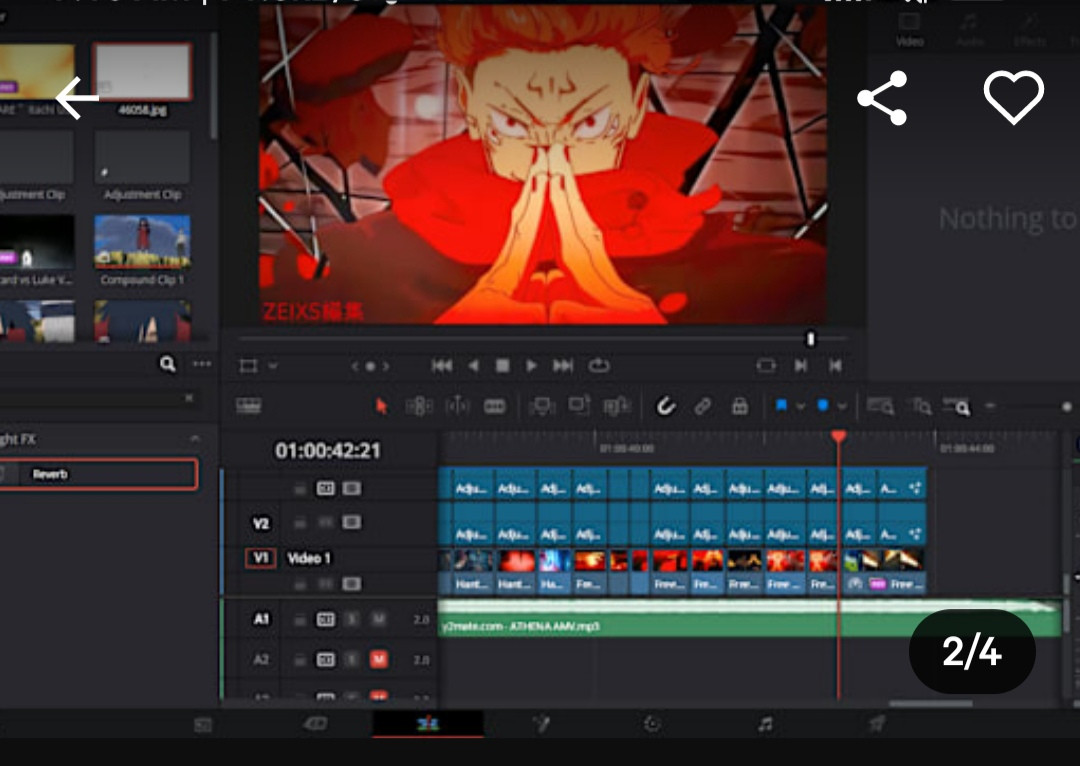Jump to first frame in viewer

coord(442,366)
